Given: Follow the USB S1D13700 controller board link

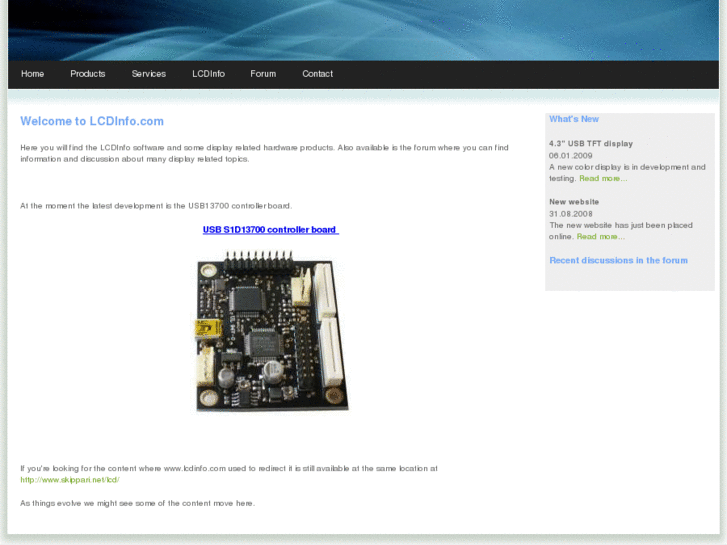Looking at the screenshot, I should coord(271,230).
